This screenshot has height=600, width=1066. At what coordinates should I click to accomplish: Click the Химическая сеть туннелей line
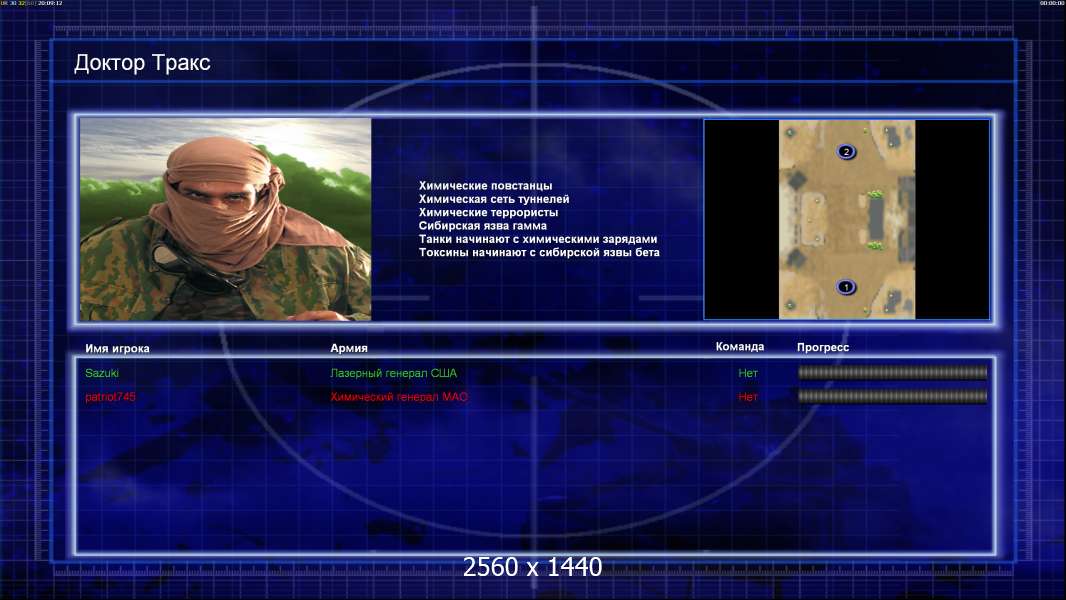(494, 199)
